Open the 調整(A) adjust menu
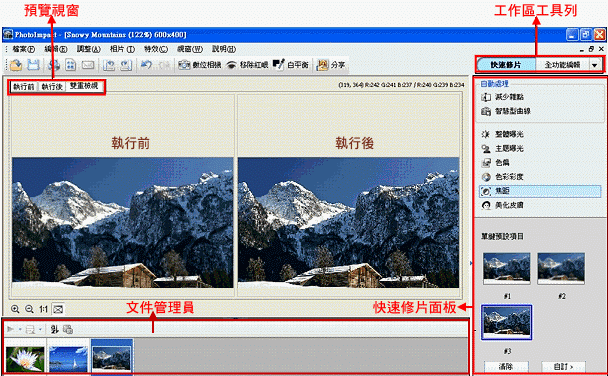Viewport: 608px width, 376px height. (x=88, y=49)
